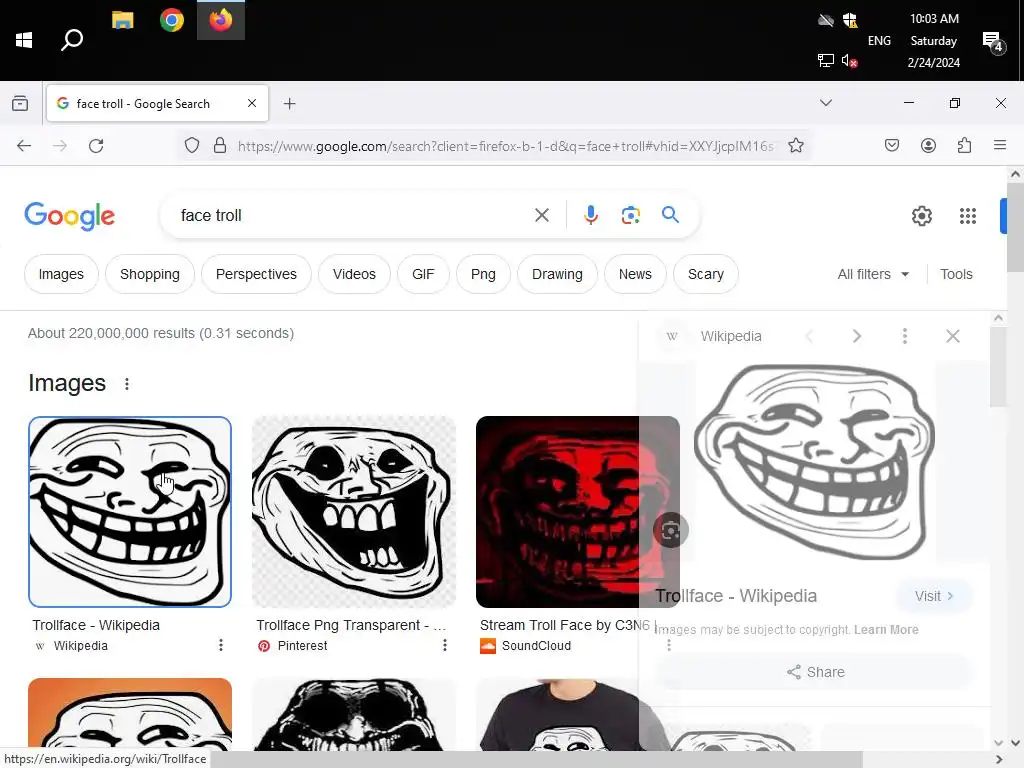Viewport: 1024px width, 768px height.
Task: Expand the All filters dropdown
Action: tap(873, 274)
